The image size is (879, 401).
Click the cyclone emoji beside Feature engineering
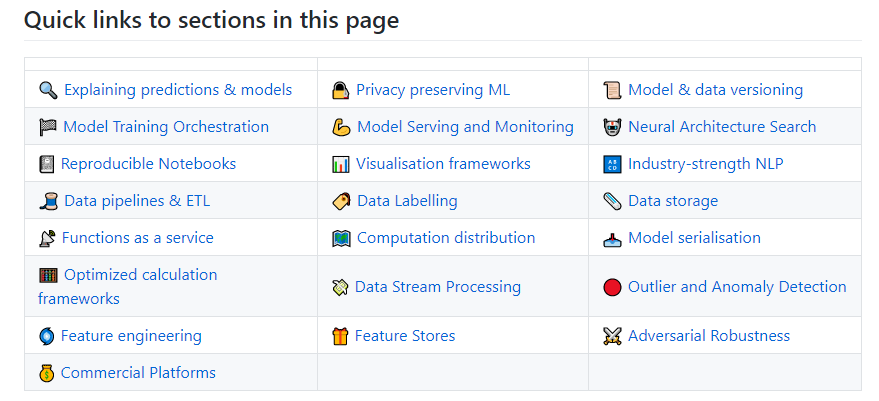click(x=47, y=337)
